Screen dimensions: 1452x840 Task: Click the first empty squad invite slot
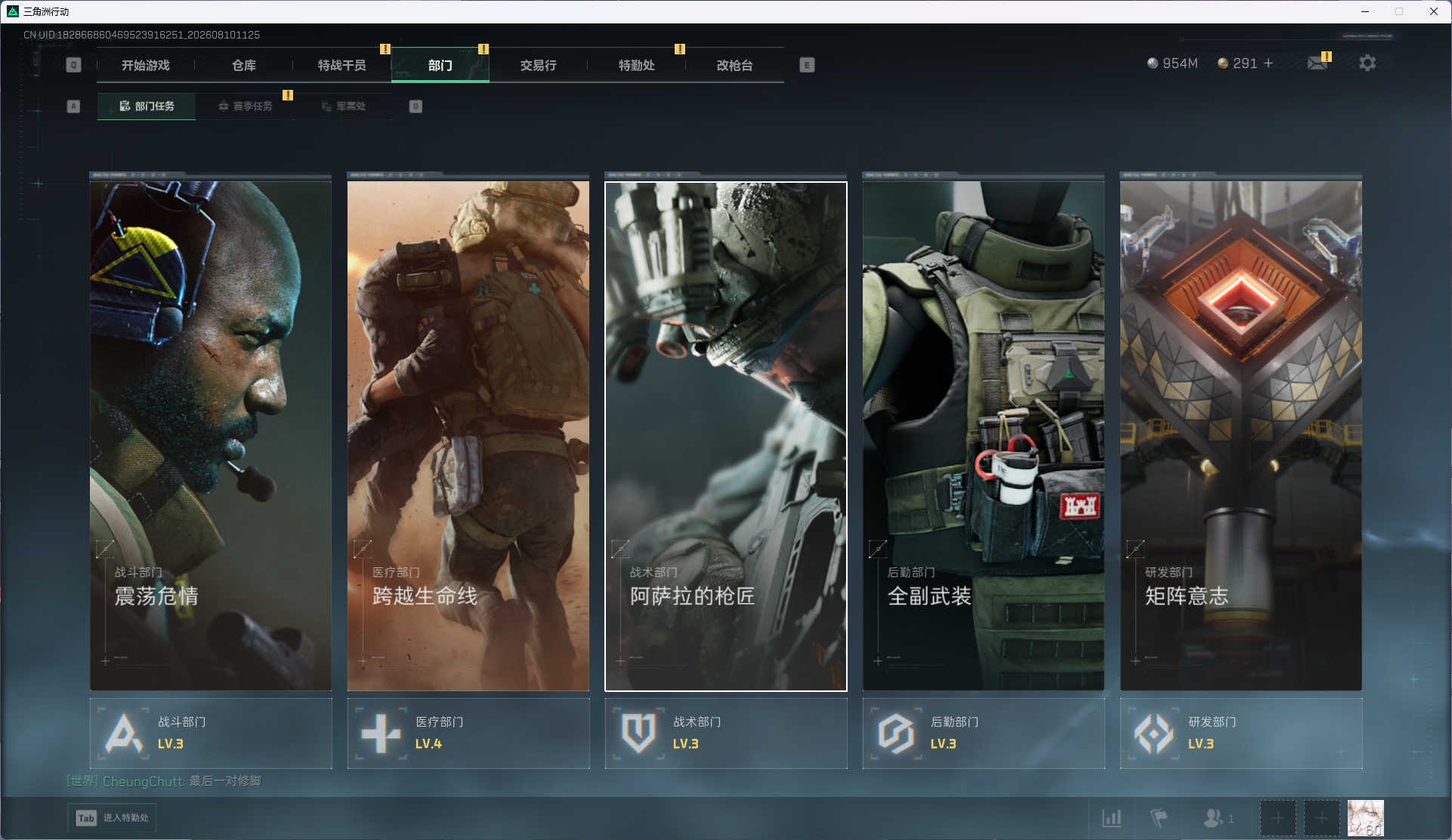click(1277, 818)
